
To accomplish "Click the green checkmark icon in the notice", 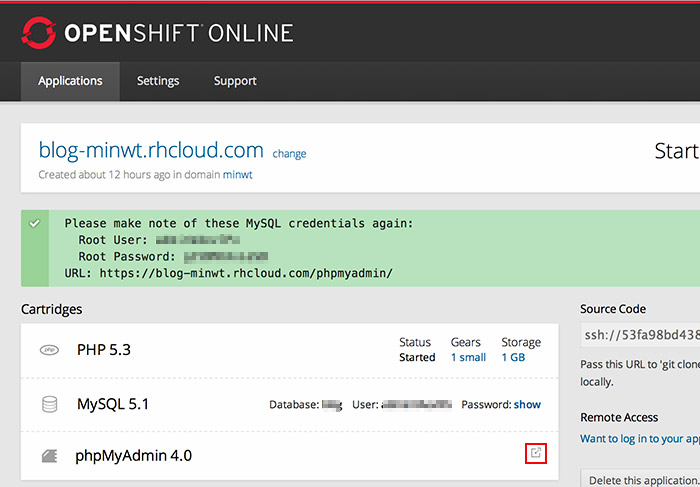I will 34,223.
